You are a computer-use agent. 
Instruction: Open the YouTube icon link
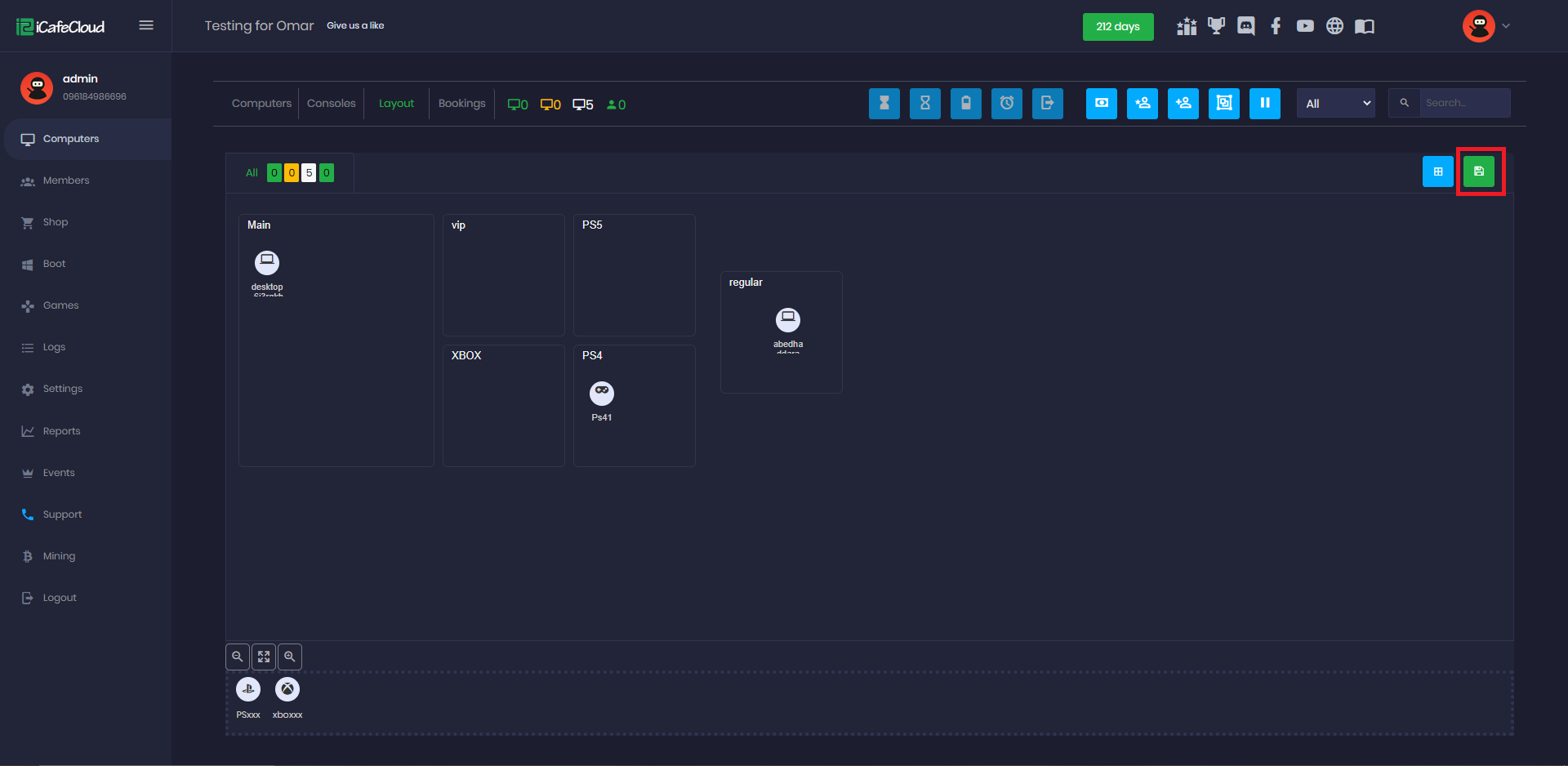pyautogui.click(x=1305, y=26)
